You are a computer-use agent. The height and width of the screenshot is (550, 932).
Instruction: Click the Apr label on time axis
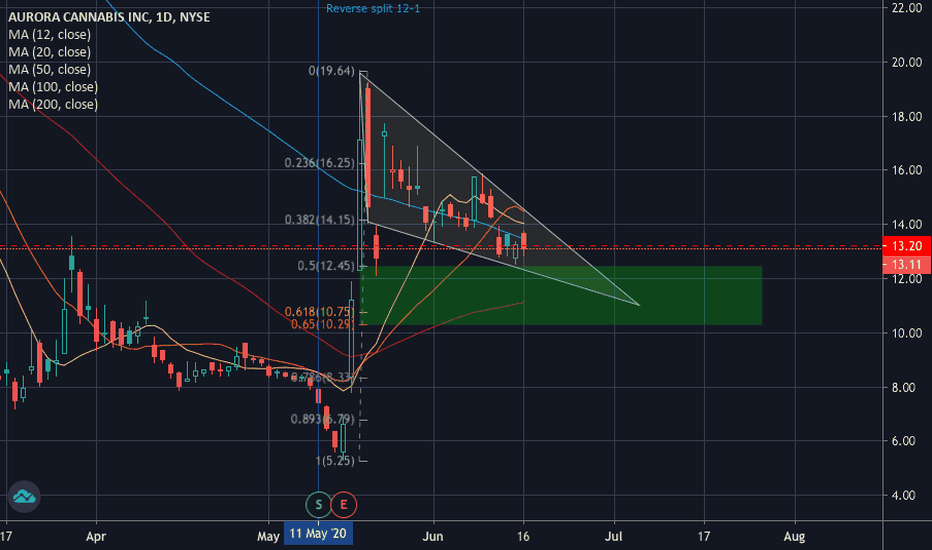coord(96,536)
